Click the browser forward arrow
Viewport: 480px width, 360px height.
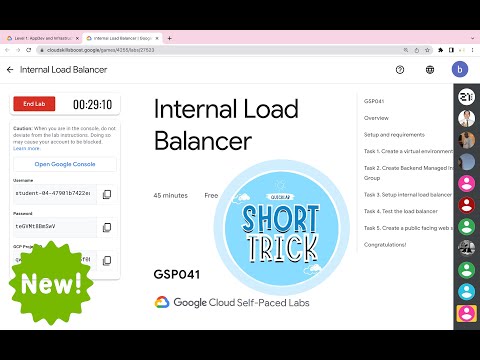(18, 50)
